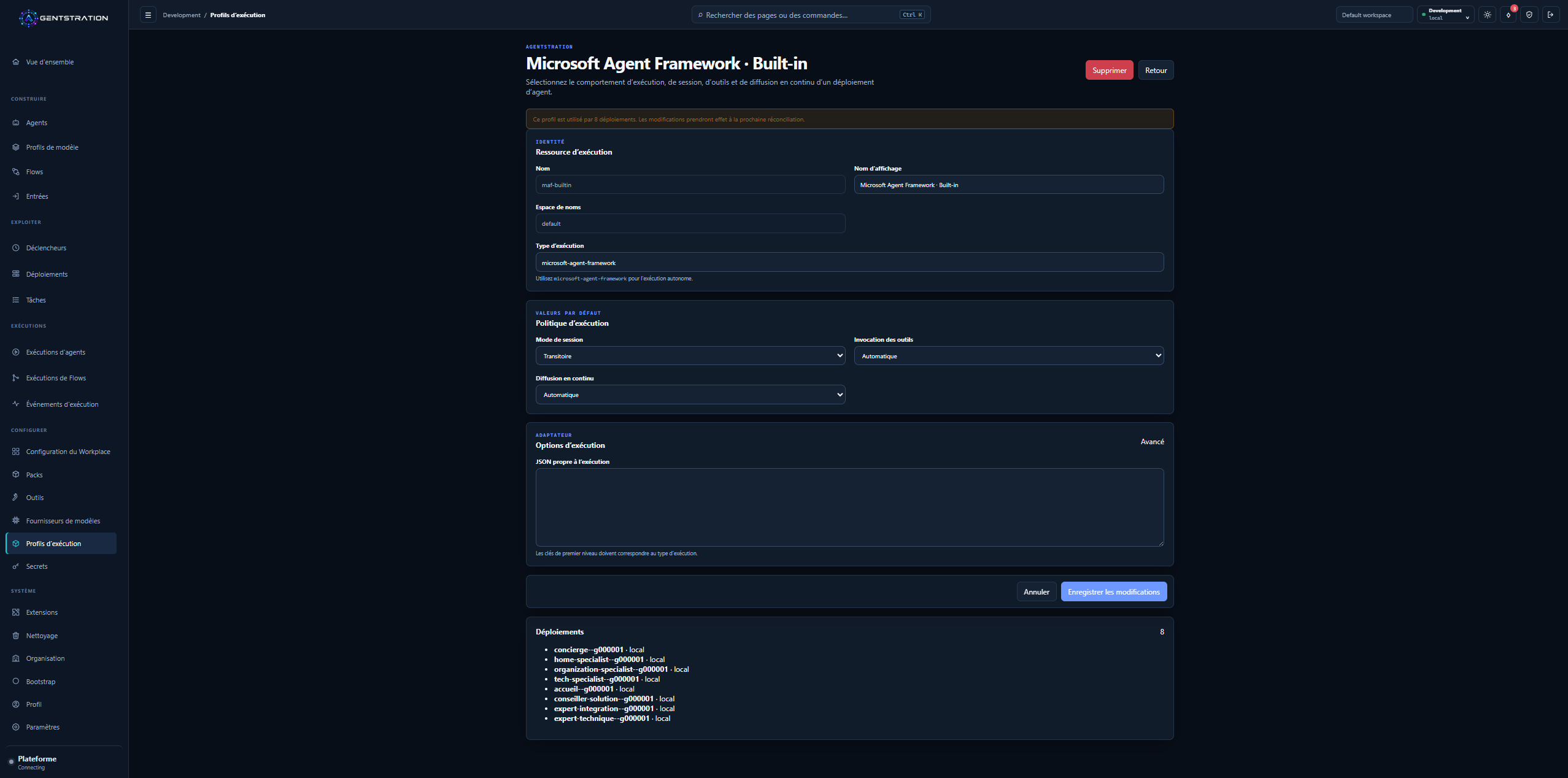Click the Packs box icon
Screen dimensions: 1568x778
tap(16, 475)
